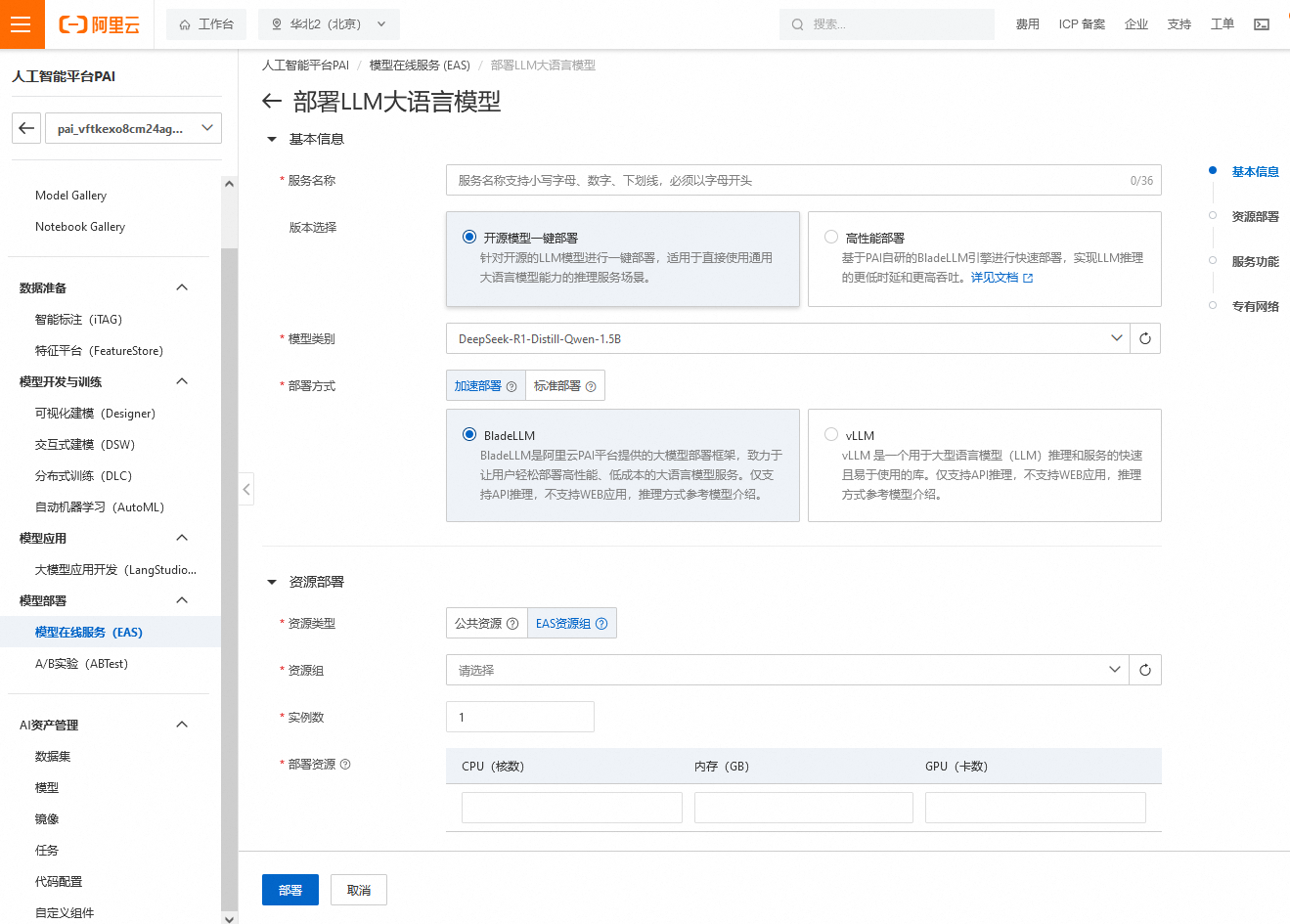The image size is (1290, 924).
Task: Open 详见文档 link
Action: (1001, 278)
